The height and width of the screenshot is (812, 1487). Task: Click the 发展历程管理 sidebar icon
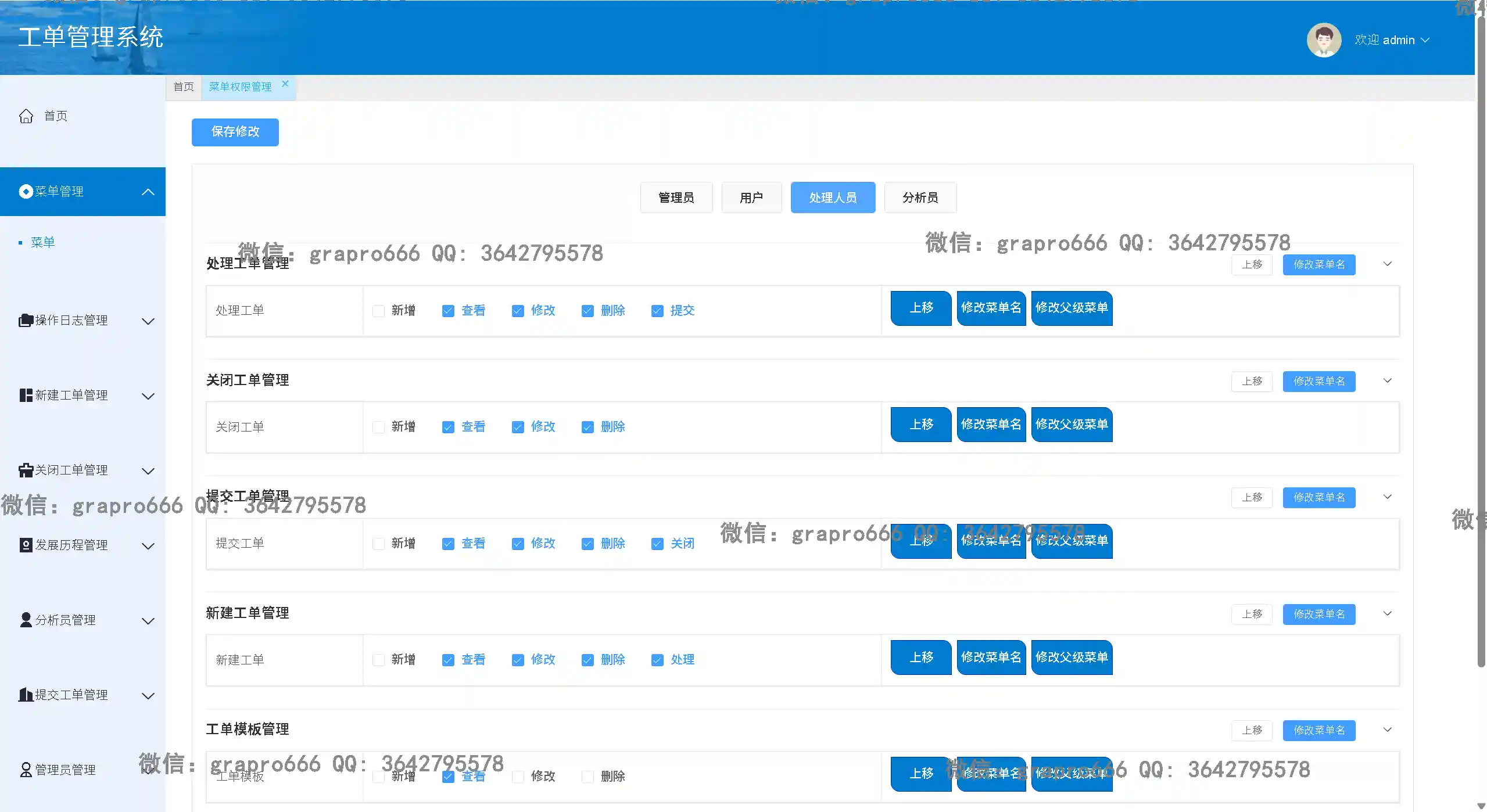coord(26,545)
